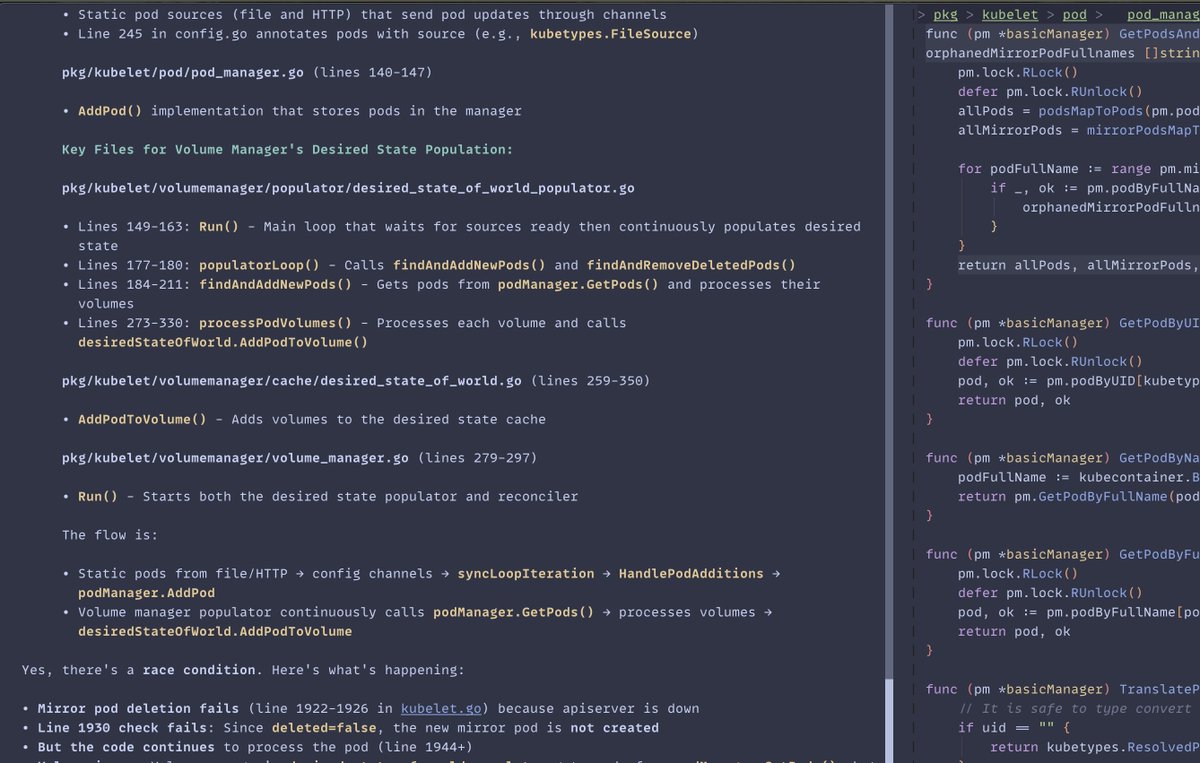Screen dimensions: 1200x763
Task: Click 'Run()' in the reconciler bullet
Action: [98, 496]
